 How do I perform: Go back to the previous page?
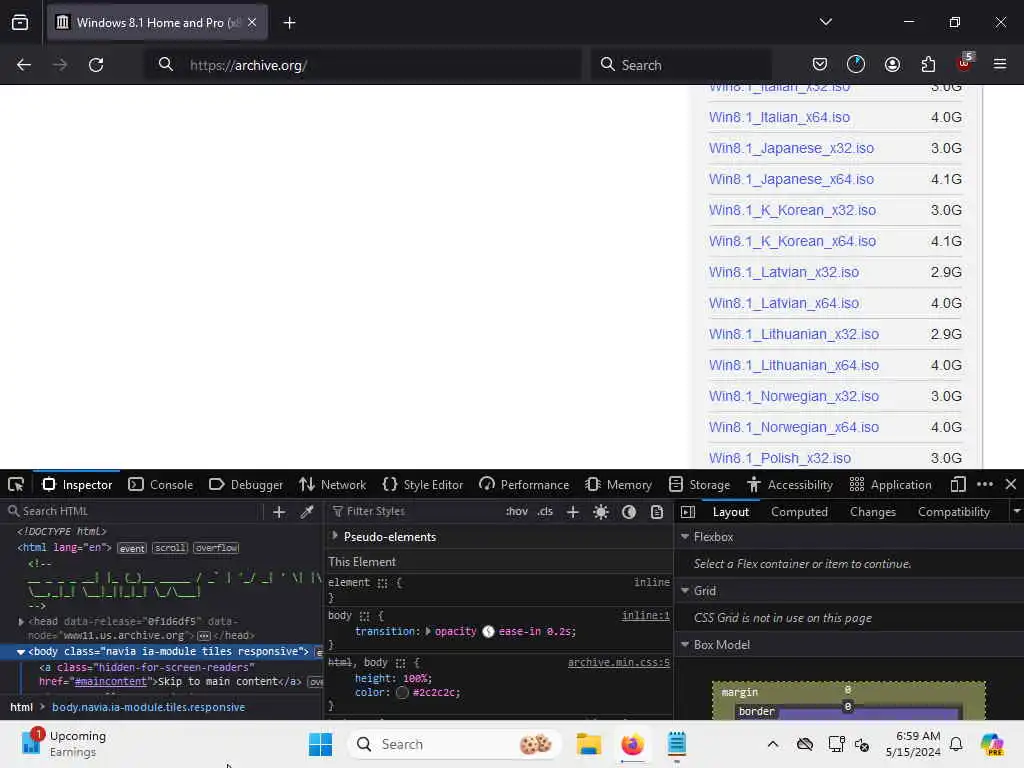click(x=24, y=65)
